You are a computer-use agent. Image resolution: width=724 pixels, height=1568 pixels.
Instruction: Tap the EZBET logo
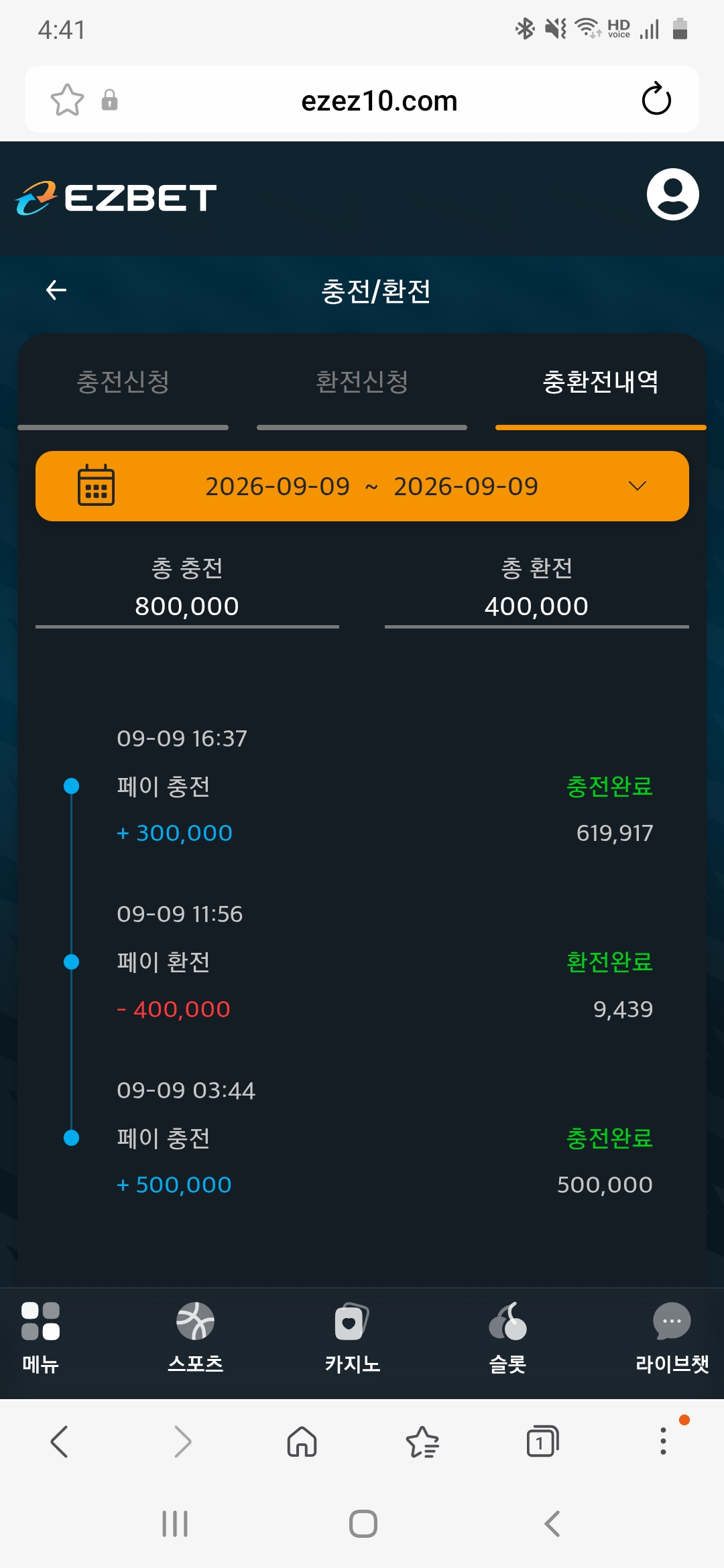coord(116,198)
